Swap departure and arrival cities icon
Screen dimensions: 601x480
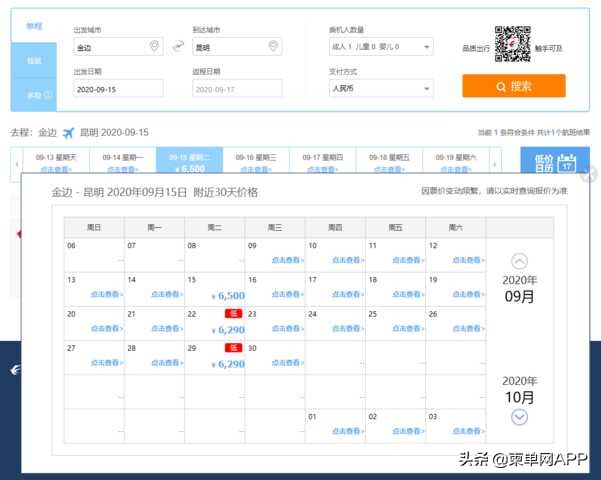tap(178, 46)
